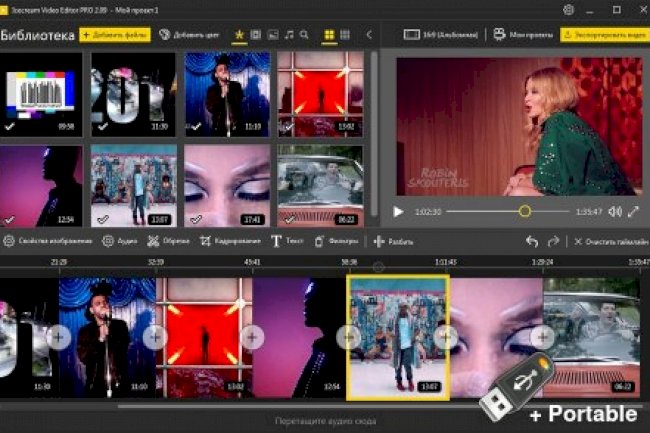Screen dimensions: 650x433
Task: Collapse the library panel with chevron arrow
Action: (x=369, y=34)
